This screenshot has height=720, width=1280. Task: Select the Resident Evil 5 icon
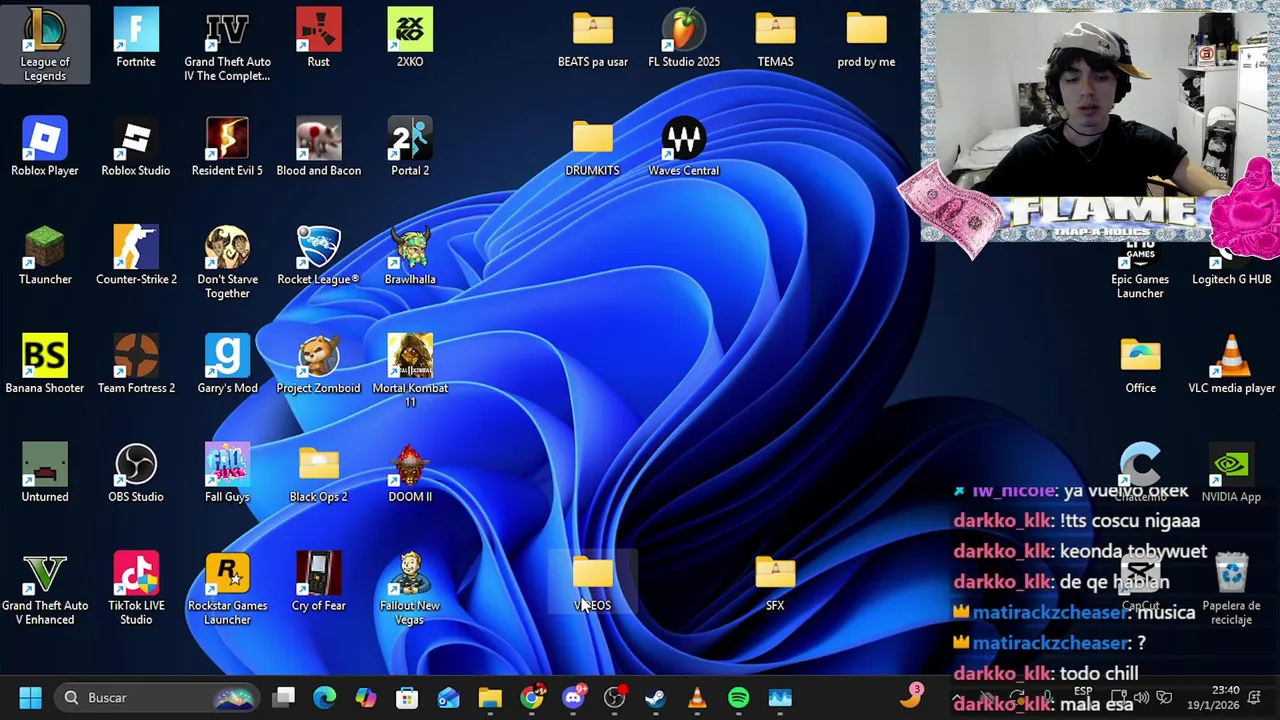[x=227, y=147]
